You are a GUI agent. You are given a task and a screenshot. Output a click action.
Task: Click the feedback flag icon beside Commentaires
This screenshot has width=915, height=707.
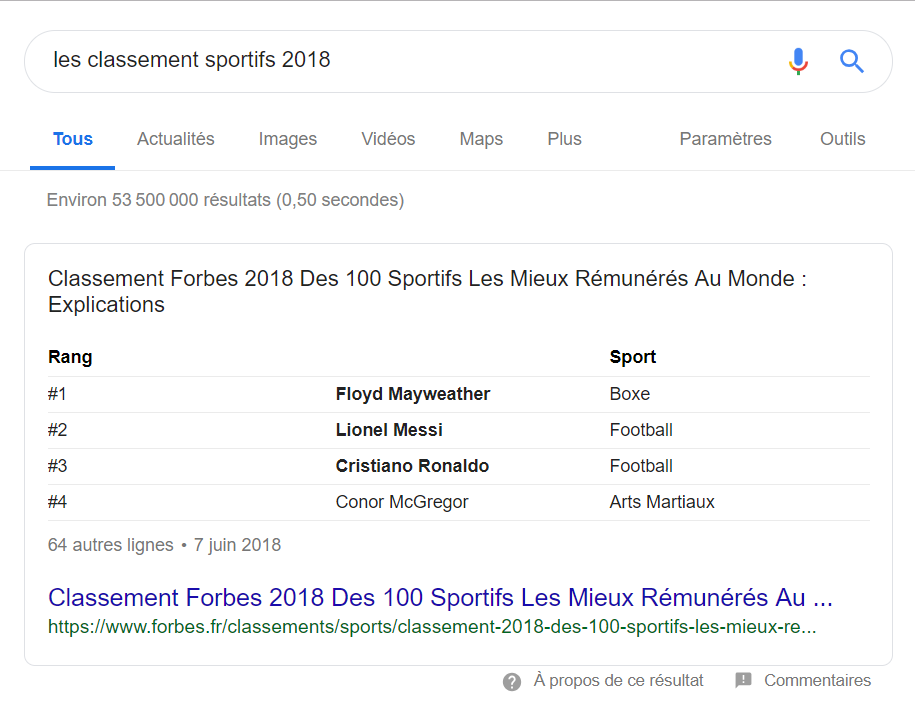pyautogui.click(x=743, y=680)
